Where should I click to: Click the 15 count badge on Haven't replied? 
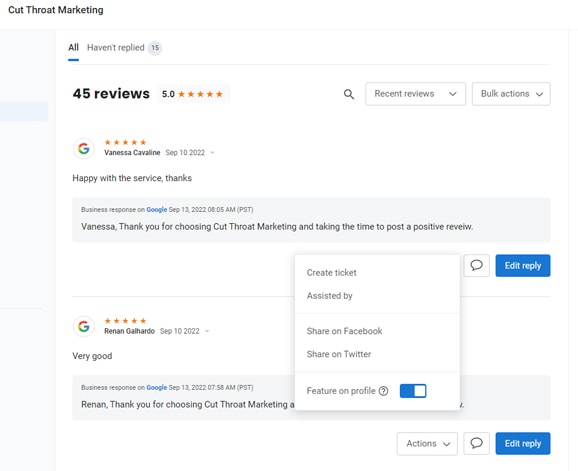tap(155, 48)
